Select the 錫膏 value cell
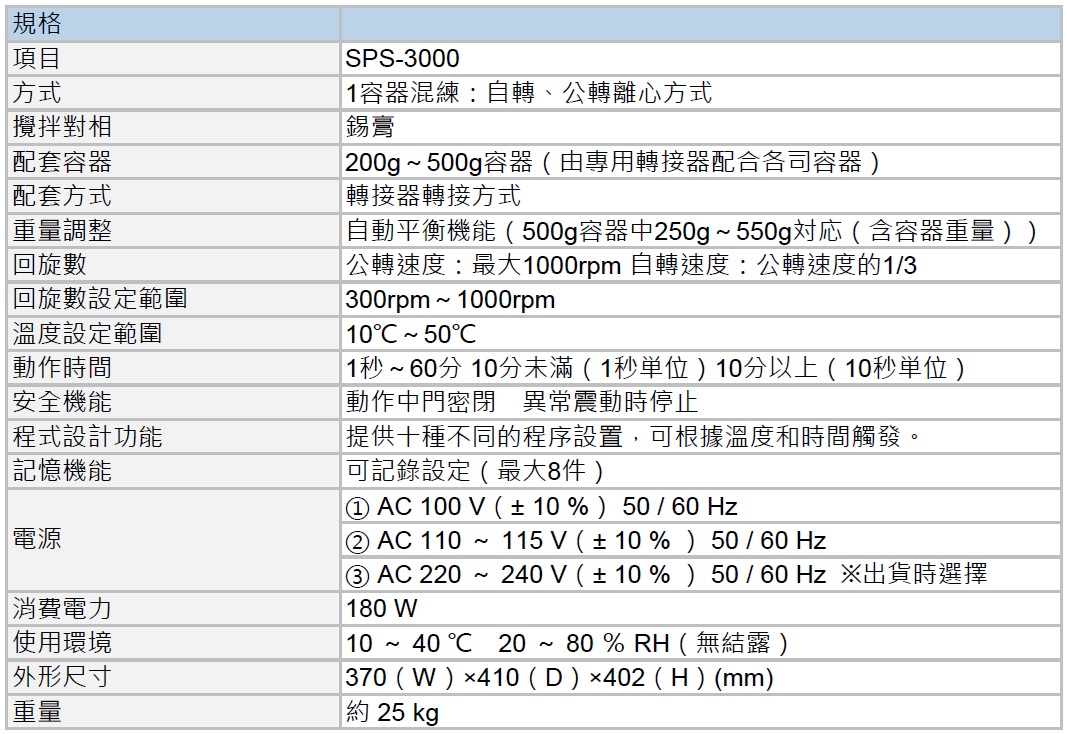The width and height of the screenshot is (1067, 734). 370,127
